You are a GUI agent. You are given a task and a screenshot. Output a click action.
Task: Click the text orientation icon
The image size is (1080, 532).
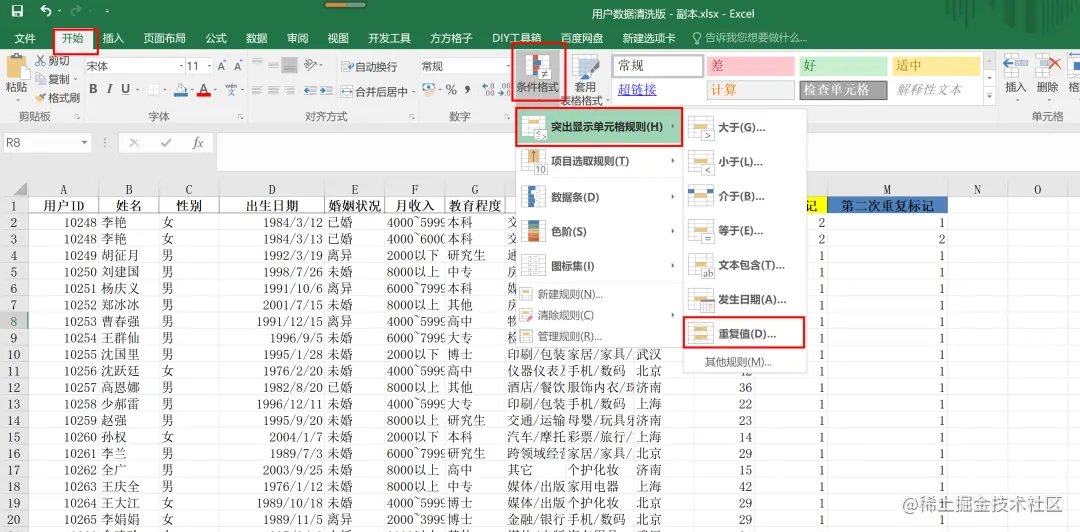(309, 66)
